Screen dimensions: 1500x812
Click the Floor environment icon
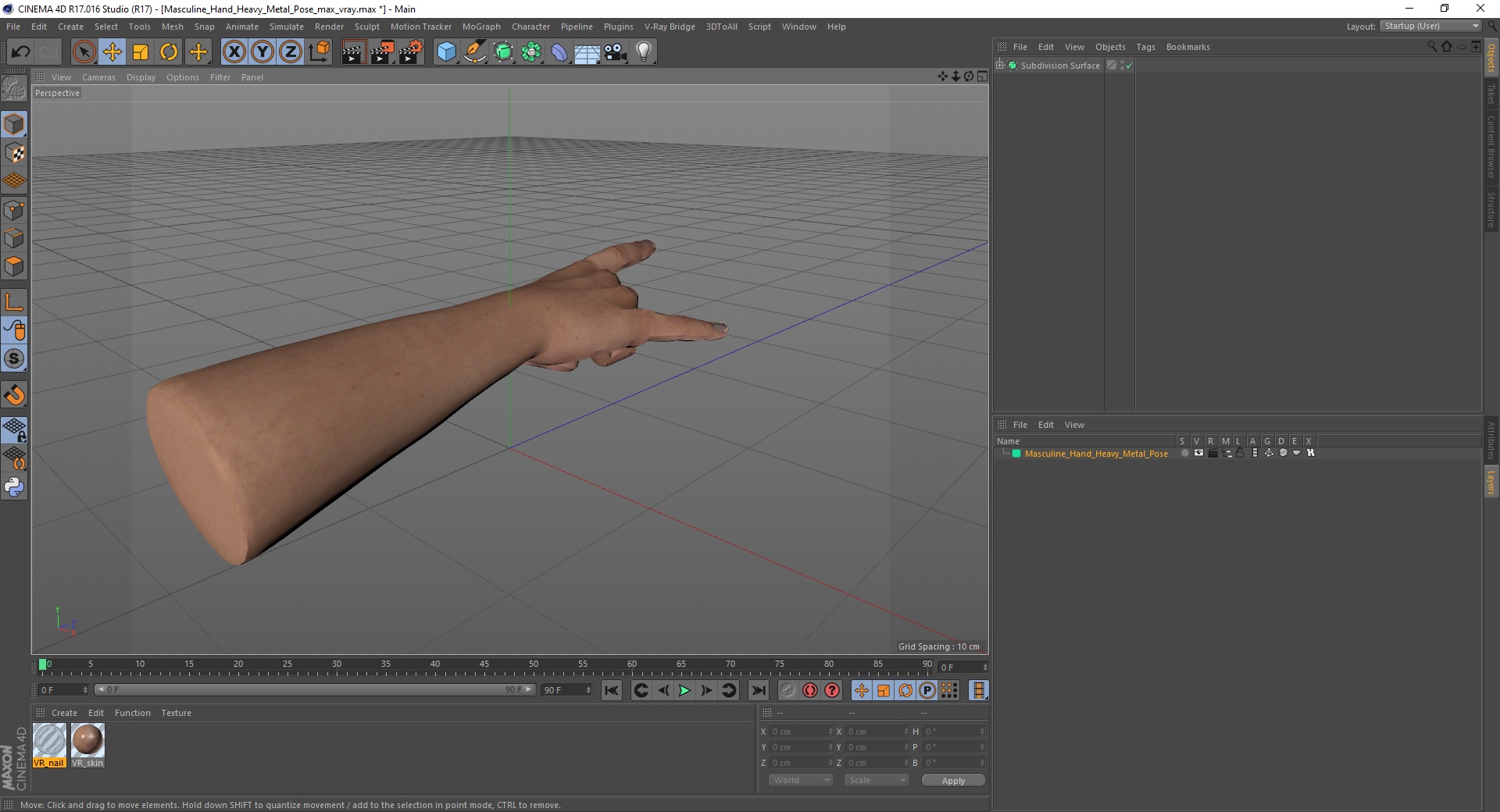point(587,53)
